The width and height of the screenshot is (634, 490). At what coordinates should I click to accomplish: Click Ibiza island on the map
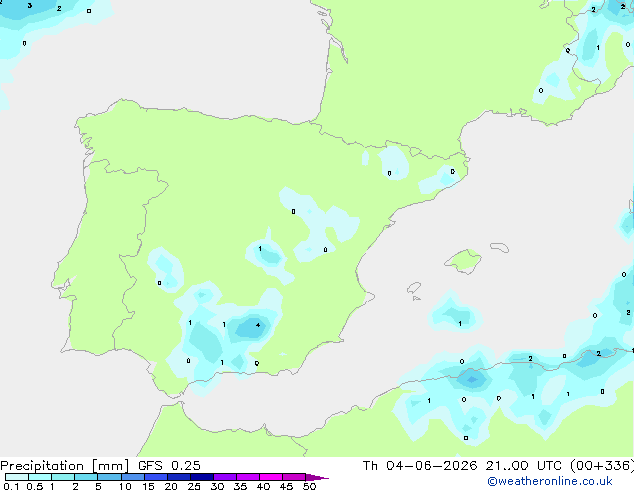pos(414,288)
